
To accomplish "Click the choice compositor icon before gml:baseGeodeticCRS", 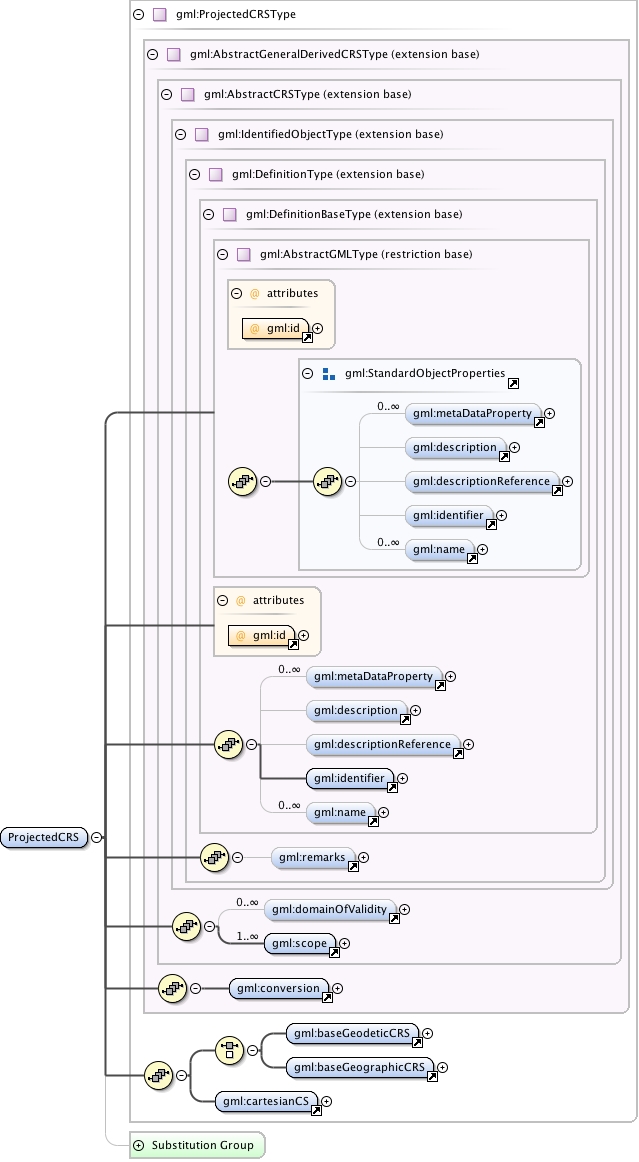I will [x=230, y=1050].
